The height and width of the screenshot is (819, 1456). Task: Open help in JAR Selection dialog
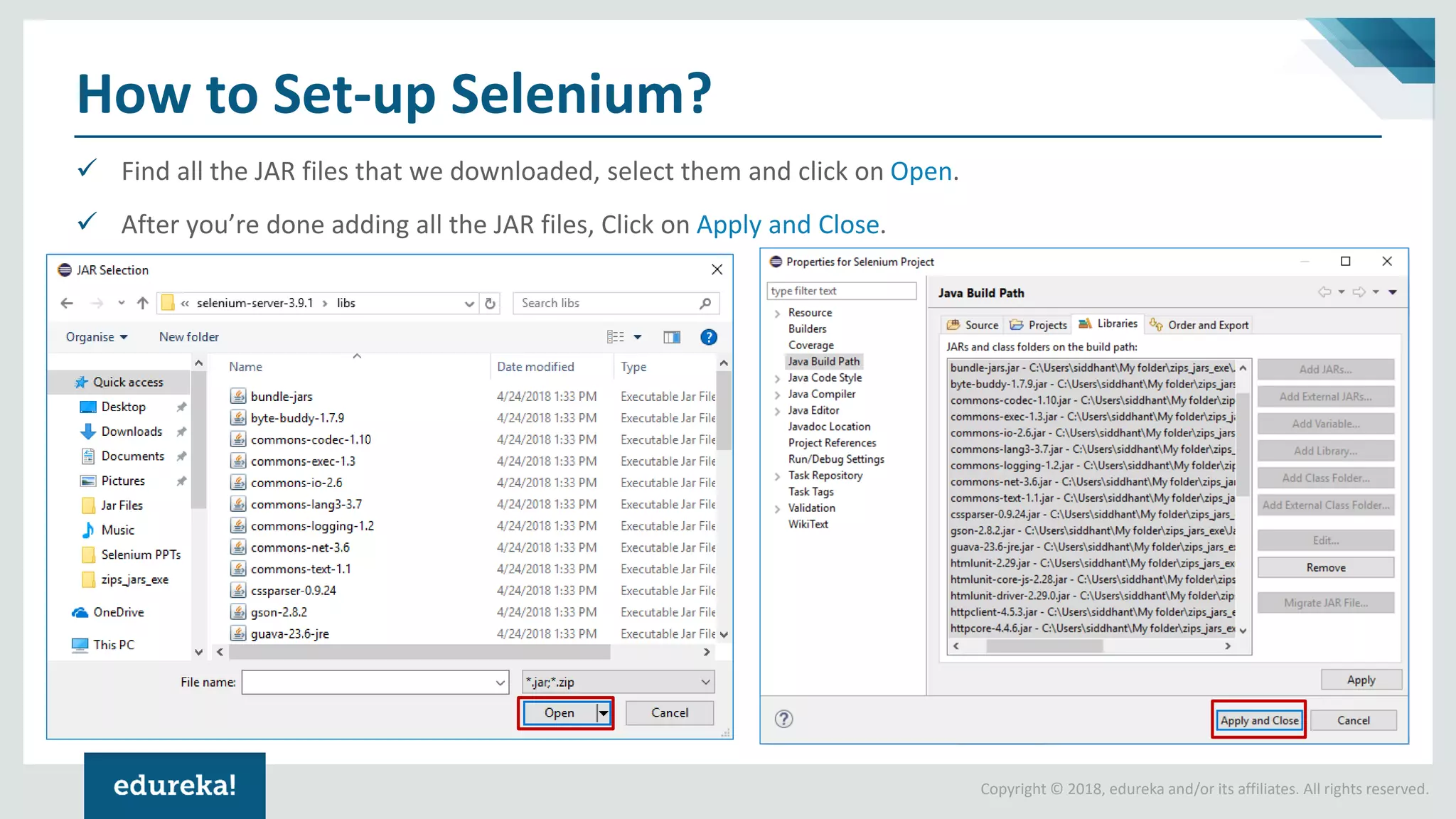pyautogui.click(x=708, y=337)
